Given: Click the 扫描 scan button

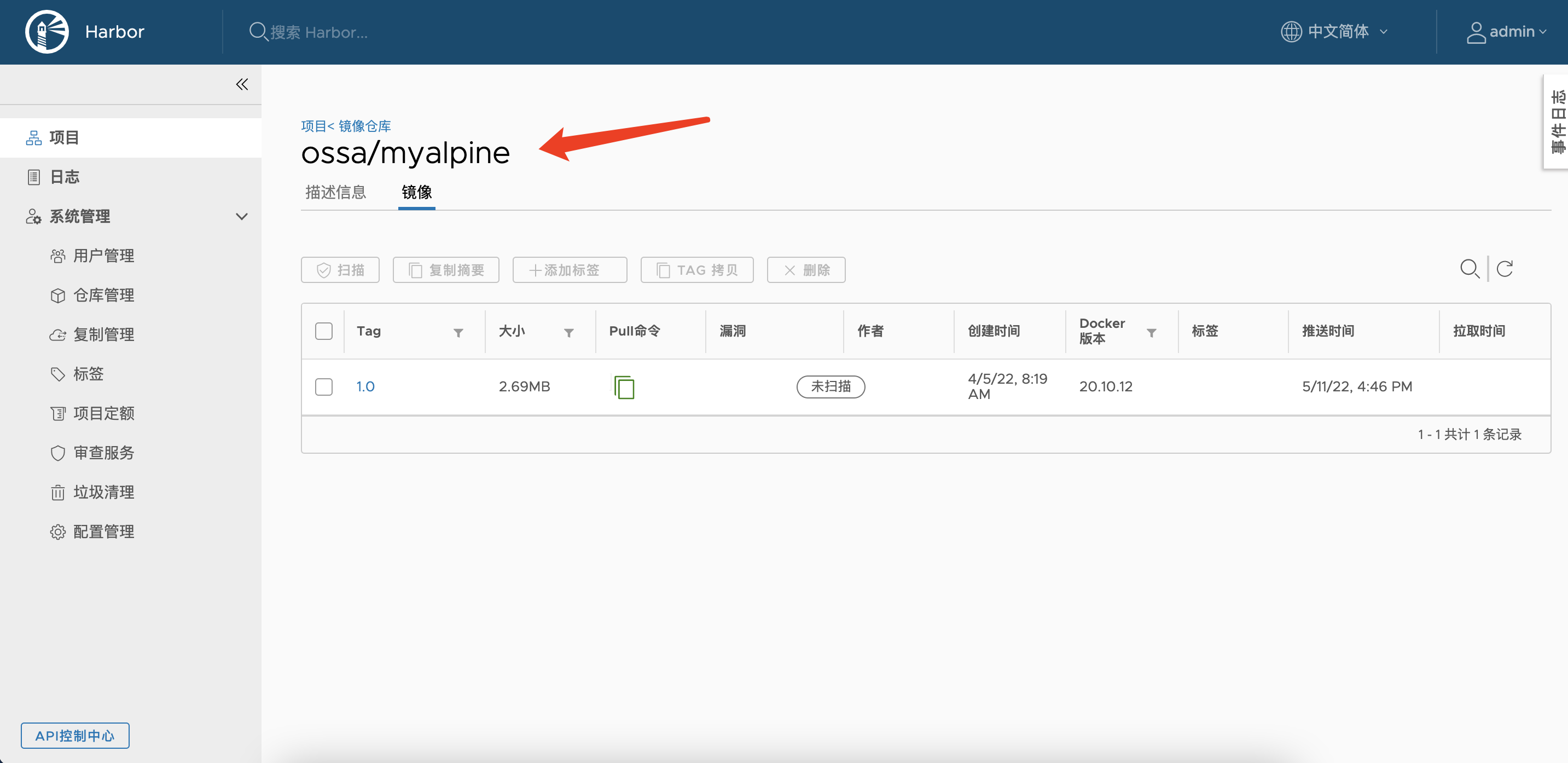Looking at the screenshot, I should click(x=340, y=270).
